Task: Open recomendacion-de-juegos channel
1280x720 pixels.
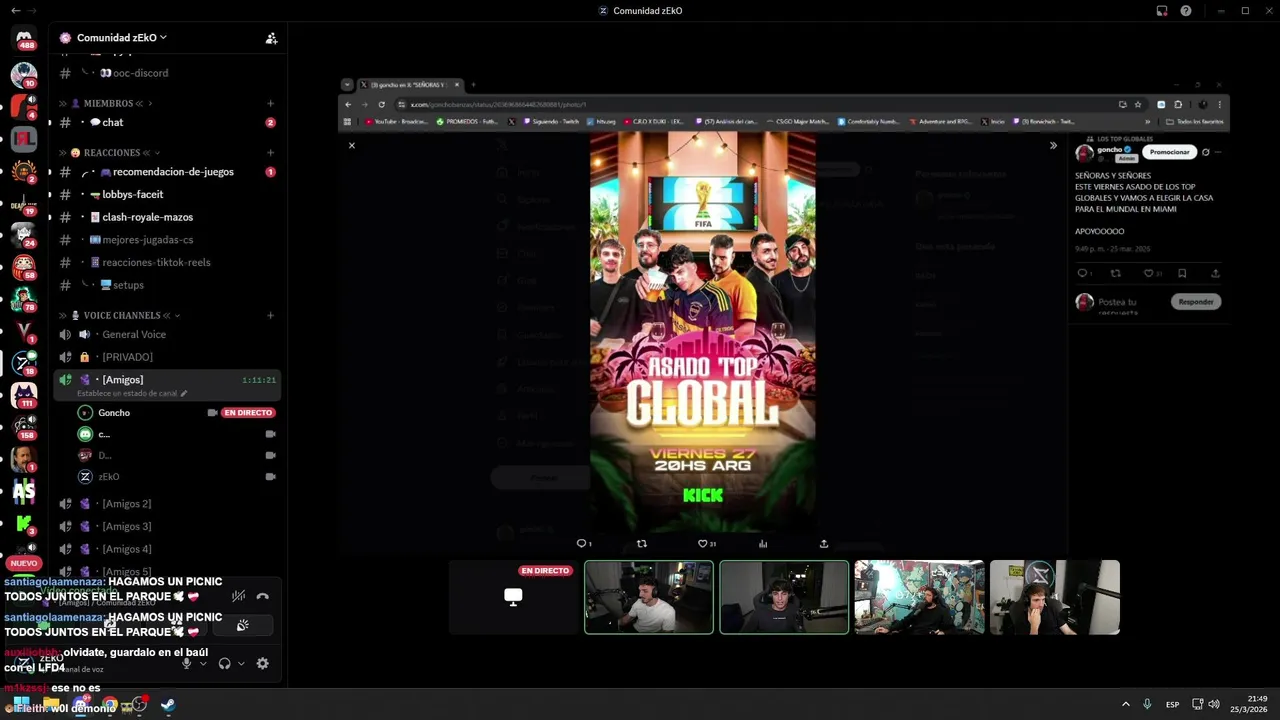Action: coord(166,172)
